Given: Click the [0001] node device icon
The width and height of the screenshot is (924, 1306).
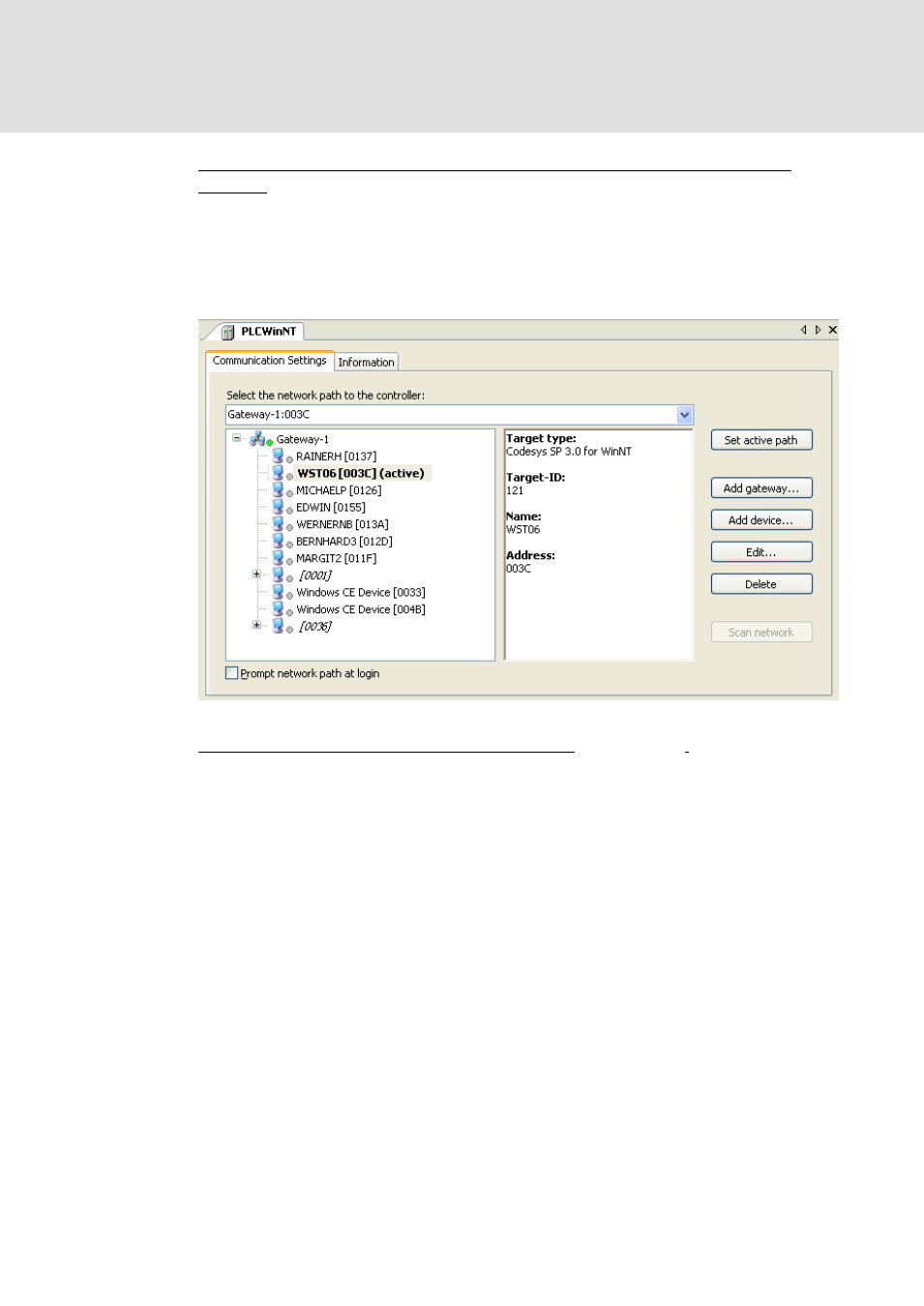Looking at the screenshot, I should tap(278, 575).
